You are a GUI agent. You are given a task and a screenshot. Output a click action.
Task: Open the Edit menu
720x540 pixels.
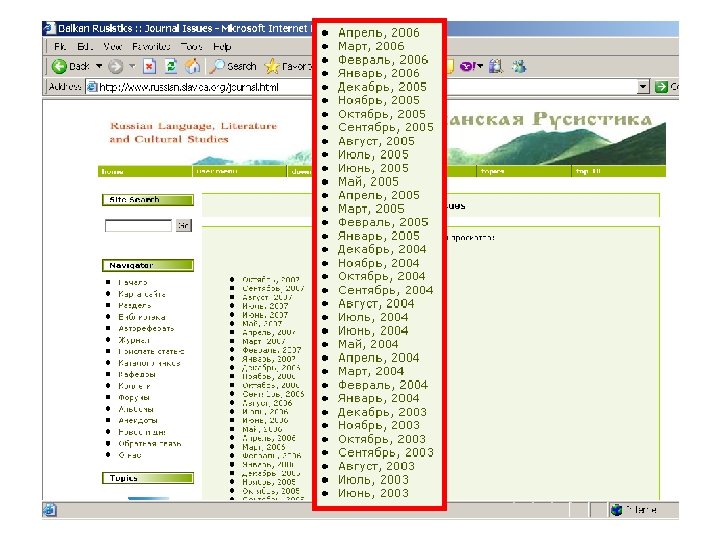coord(84,46)
